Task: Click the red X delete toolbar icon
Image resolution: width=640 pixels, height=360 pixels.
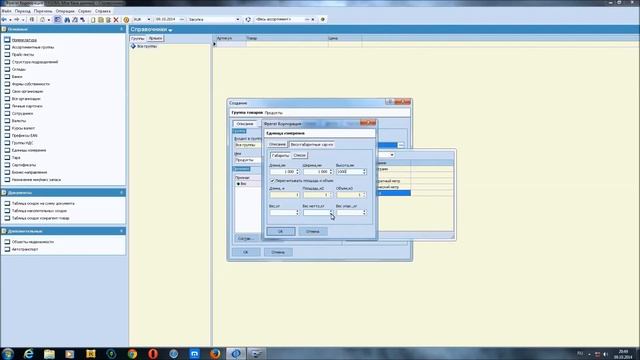Action: (116, 20)
